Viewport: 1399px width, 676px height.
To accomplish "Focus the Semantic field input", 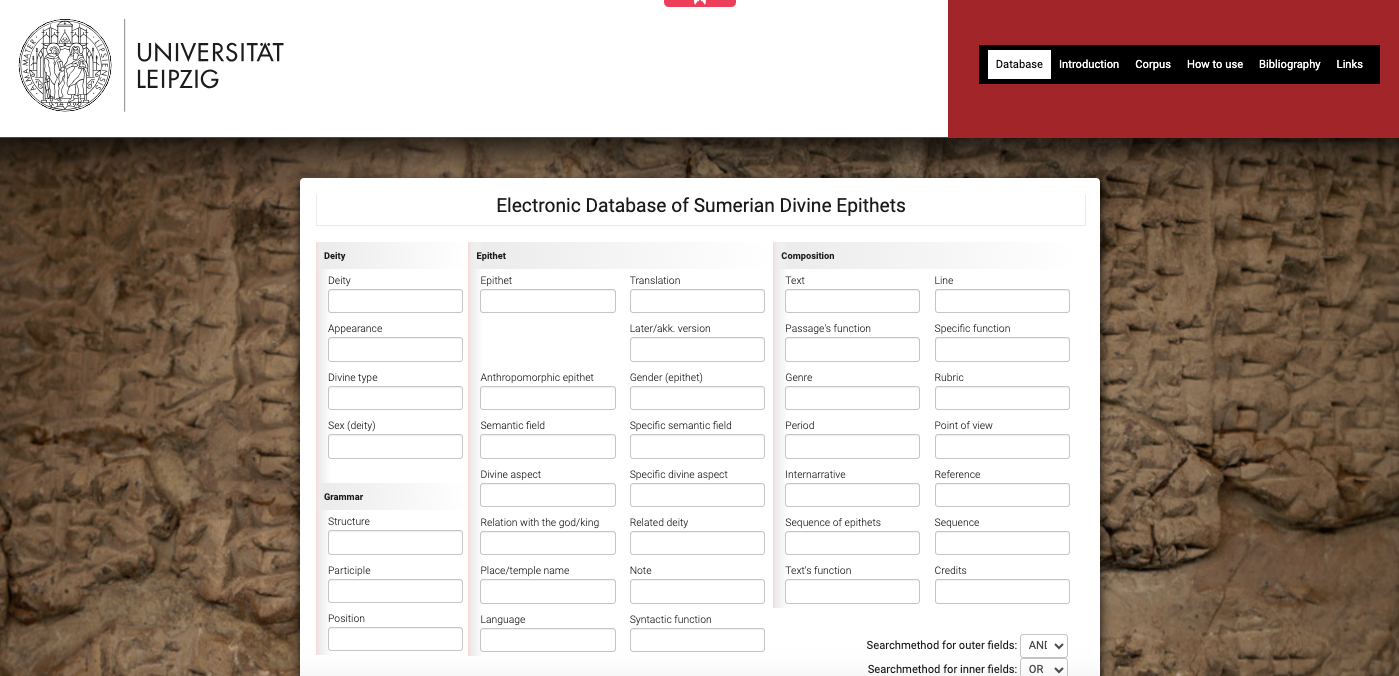I will point(547,446).
